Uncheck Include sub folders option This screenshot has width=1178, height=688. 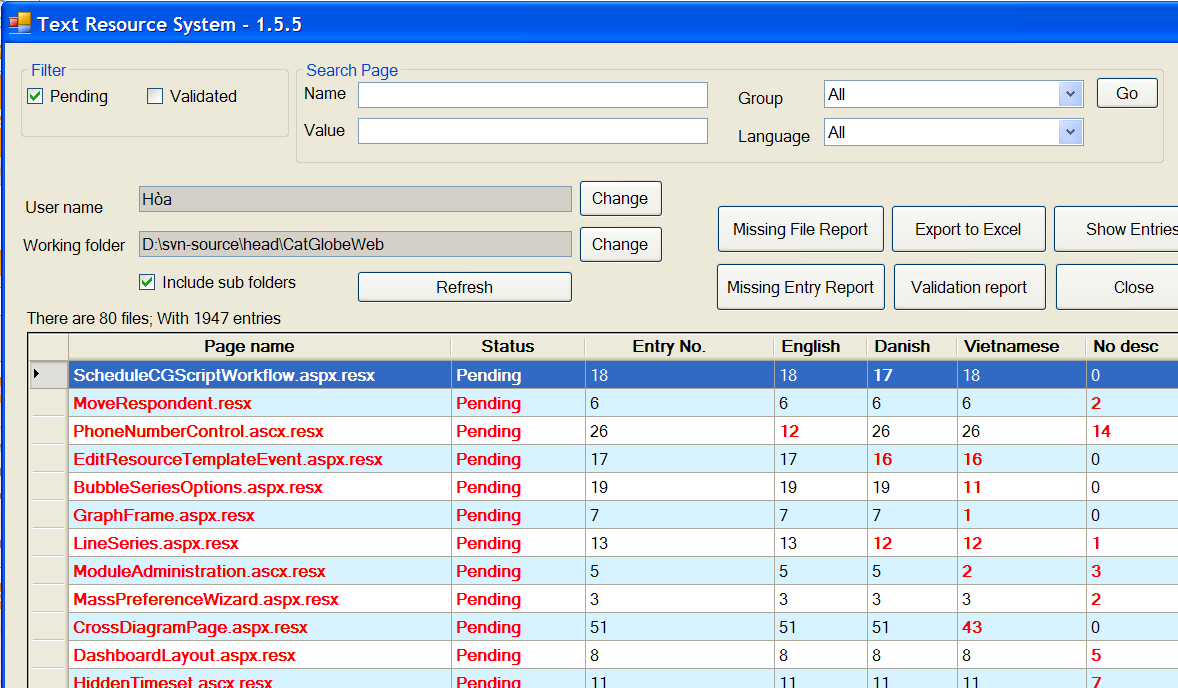148,283
